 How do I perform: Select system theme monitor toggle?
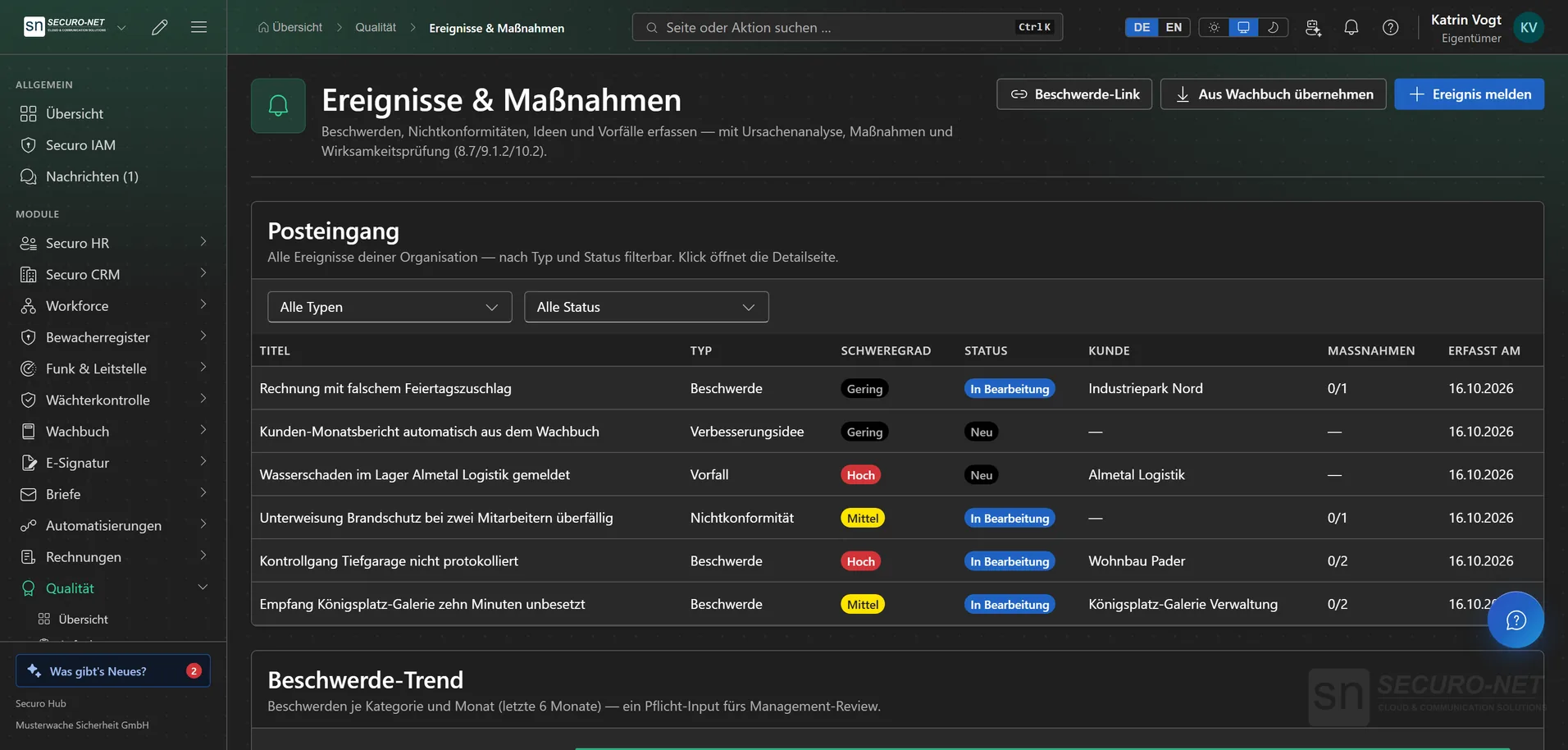[1243, 27]
